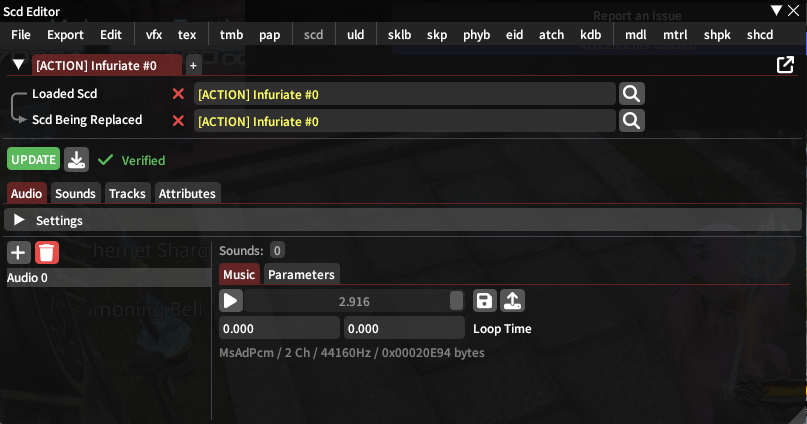
Task: Clear Scd Being Replaced with red X
Action: pyautogui.click(x=179, y=121)
